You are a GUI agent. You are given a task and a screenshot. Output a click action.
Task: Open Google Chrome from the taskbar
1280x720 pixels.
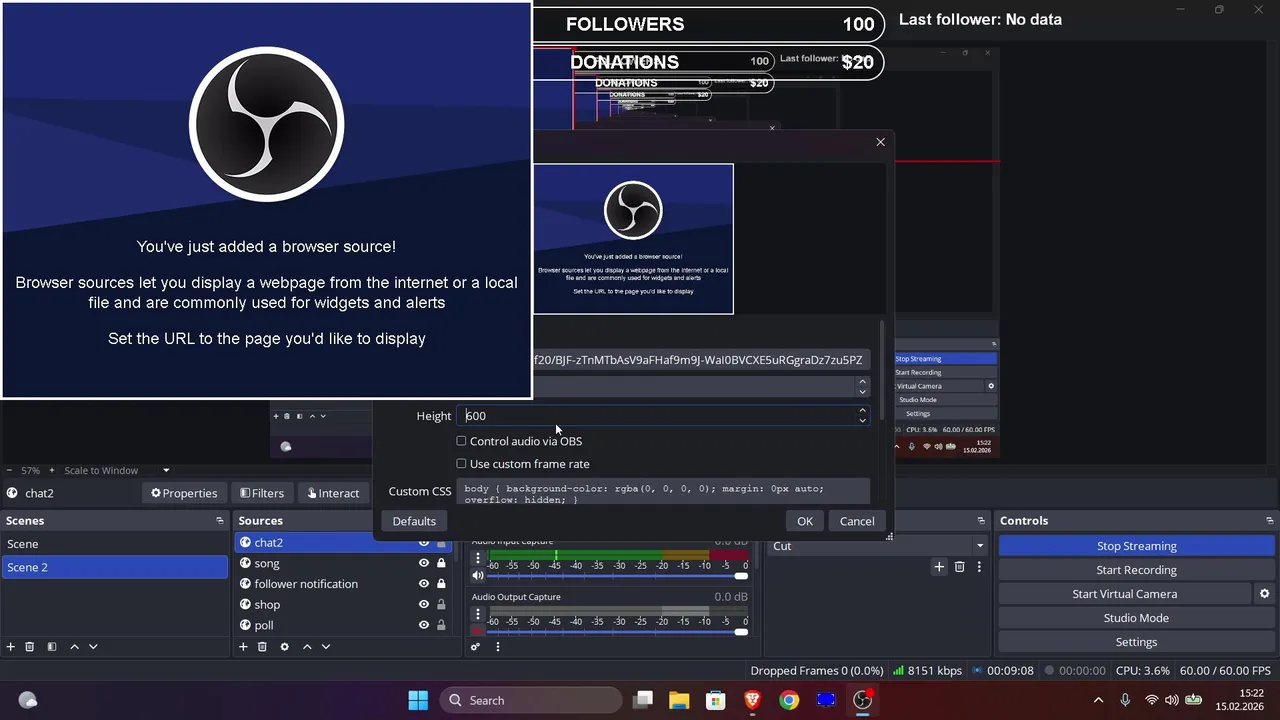789,700
